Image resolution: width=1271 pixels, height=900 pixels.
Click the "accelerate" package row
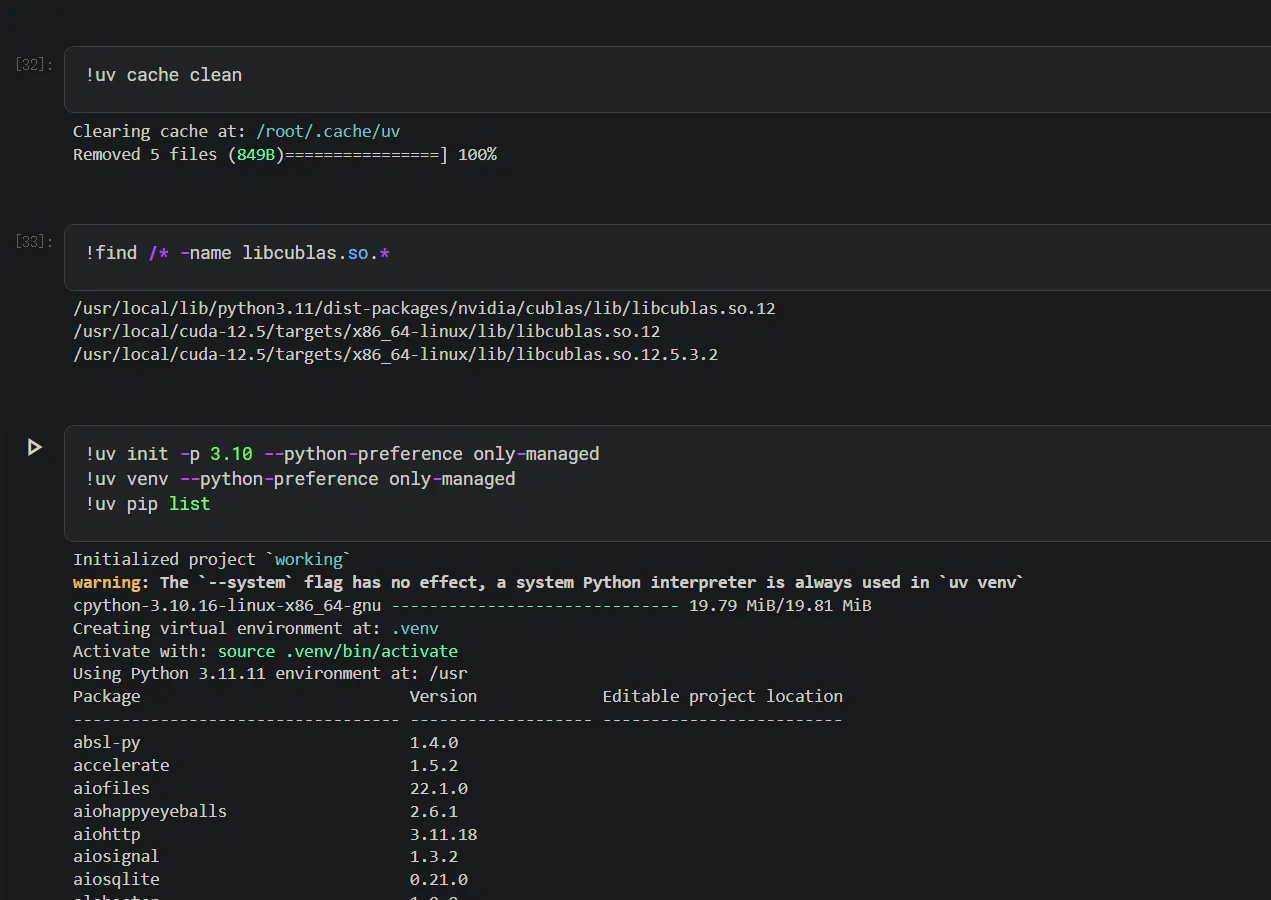[121, 765]
